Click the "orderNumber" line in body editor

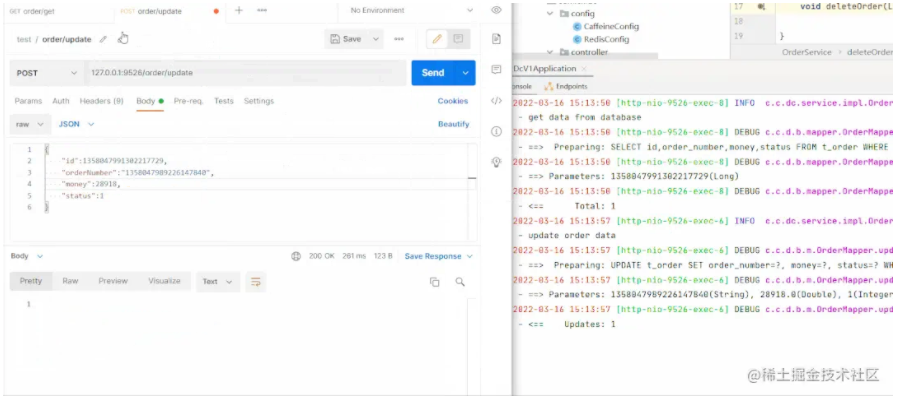138,172
